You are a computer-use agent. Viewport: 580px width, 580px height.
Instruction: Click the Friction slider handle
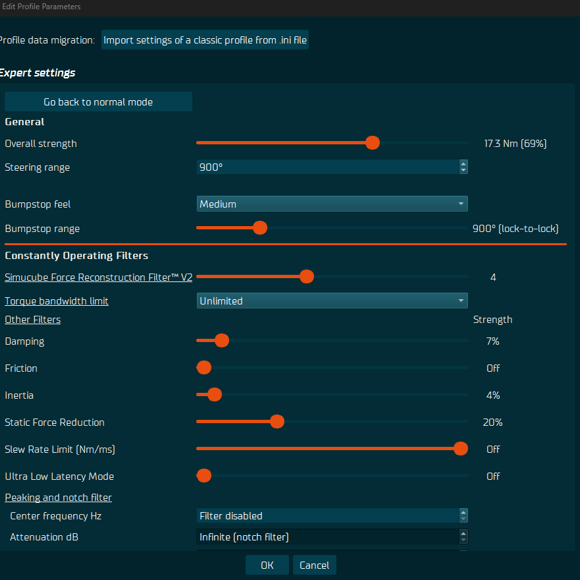pyautogui.click(x=204, y=367)
